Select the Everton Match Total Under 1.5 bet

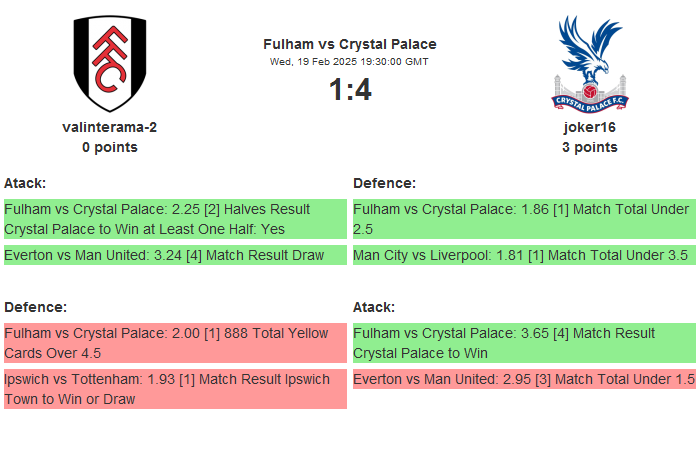(524, 379)
